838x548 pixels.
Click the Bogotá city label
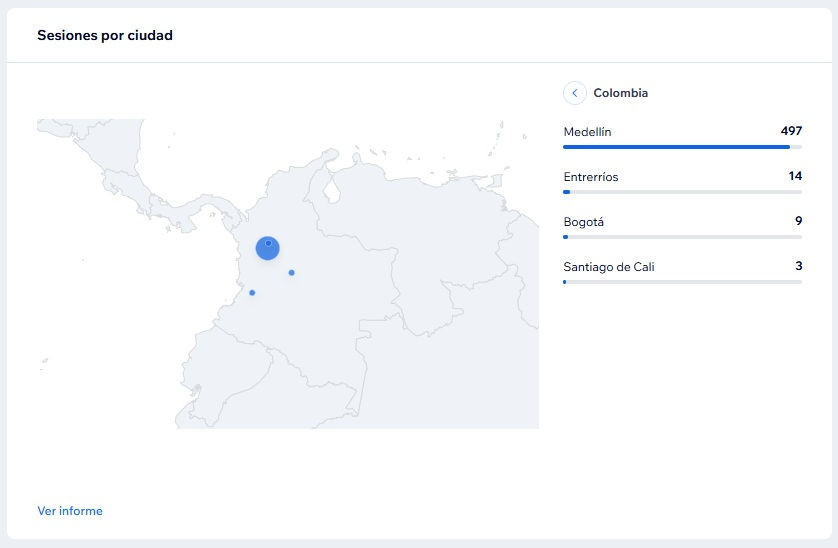click(584, 222)
